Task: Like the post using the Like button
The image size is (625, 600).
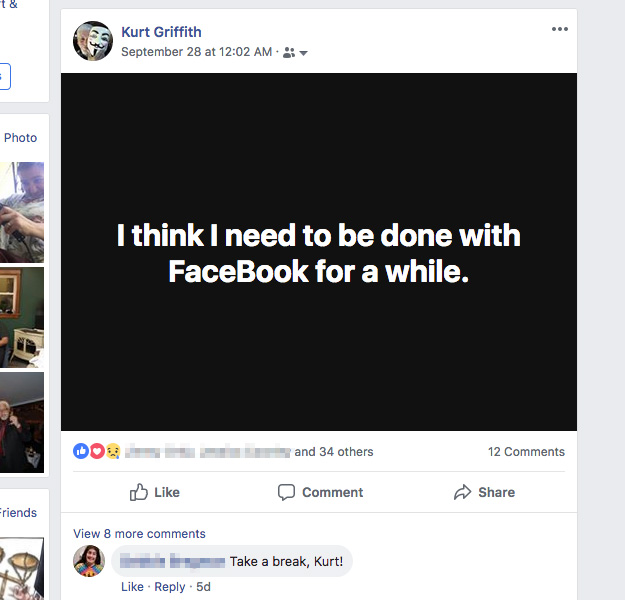Action: (155, 492)
